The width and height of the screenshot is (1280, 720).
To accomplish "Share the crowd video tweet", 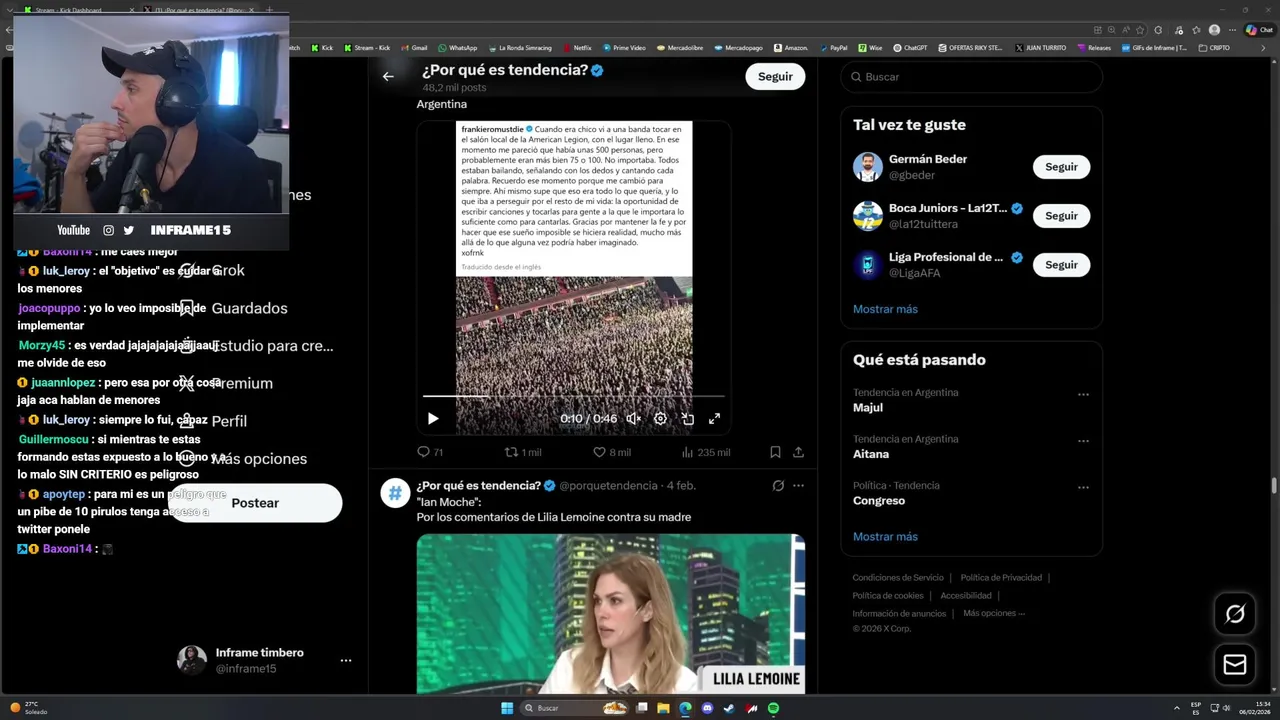I will pos(798,452).
